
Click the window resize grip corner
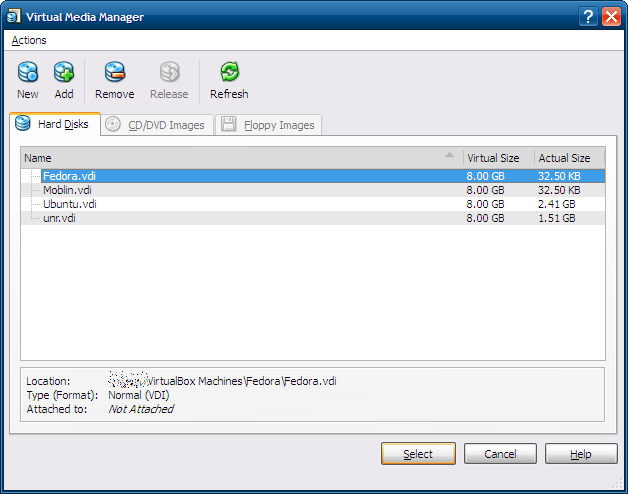point(618,484)
